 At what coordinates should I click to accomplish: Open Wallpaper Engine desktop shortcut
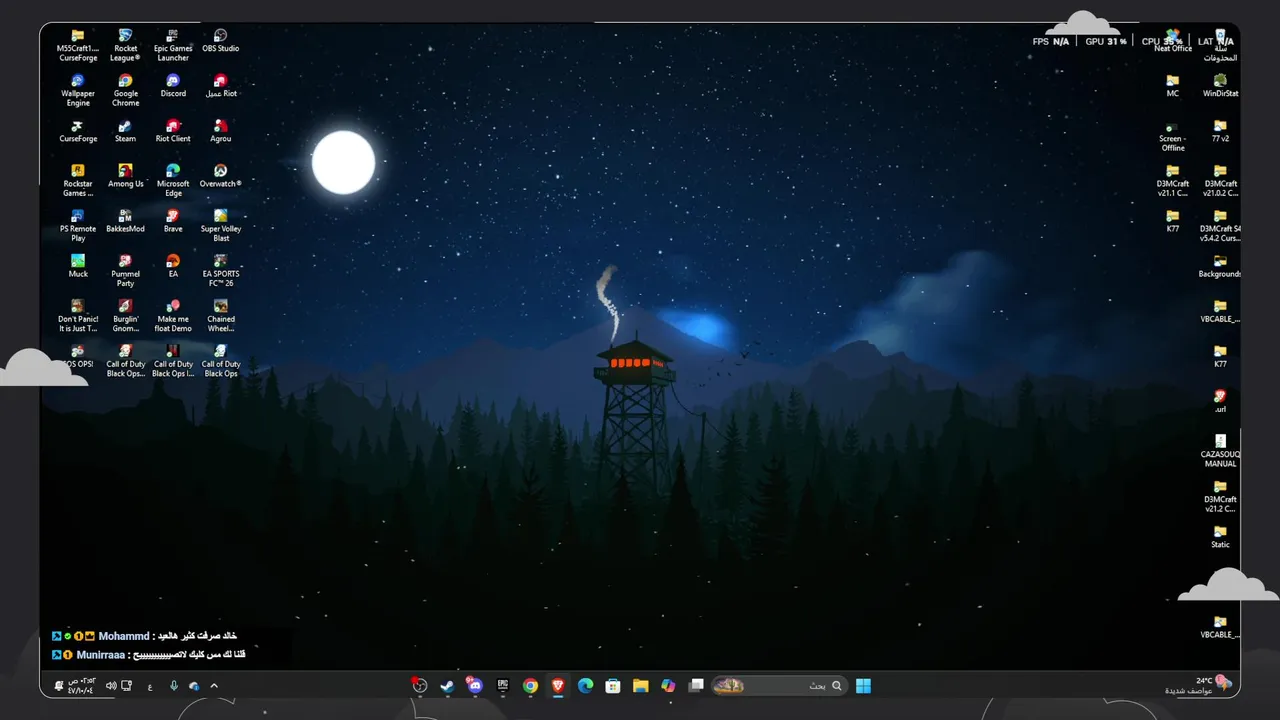[78, 90]
